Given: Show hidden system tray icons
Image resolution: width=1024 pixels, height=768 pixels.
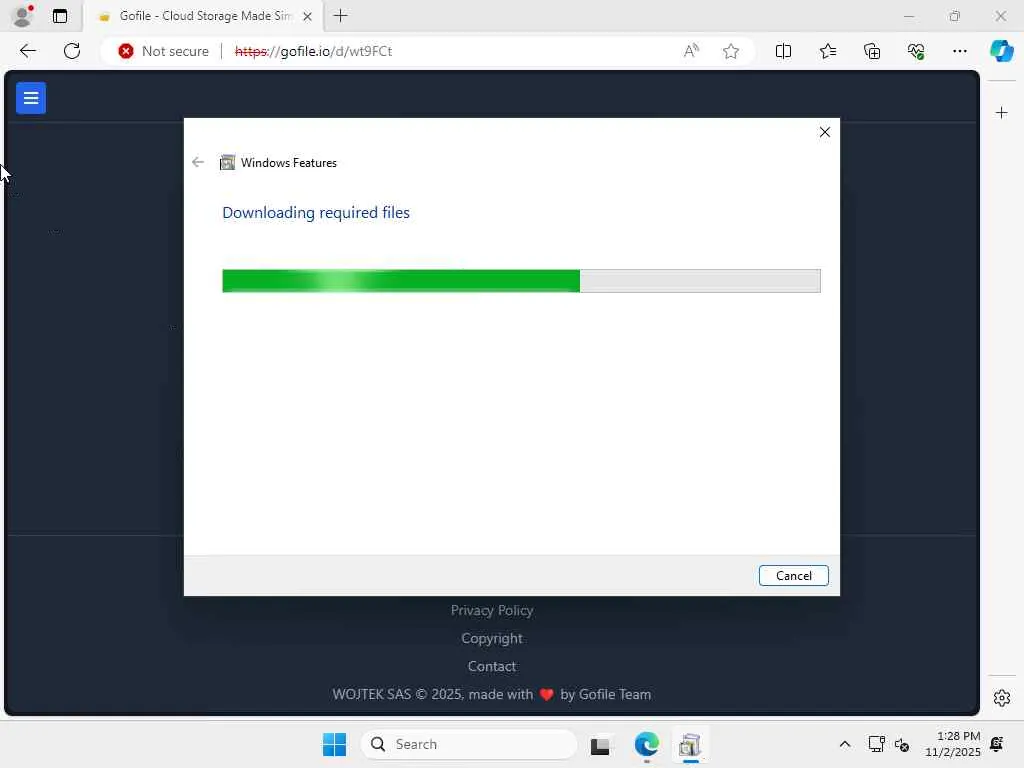Looking at the screenshot, I should (844, 744).
